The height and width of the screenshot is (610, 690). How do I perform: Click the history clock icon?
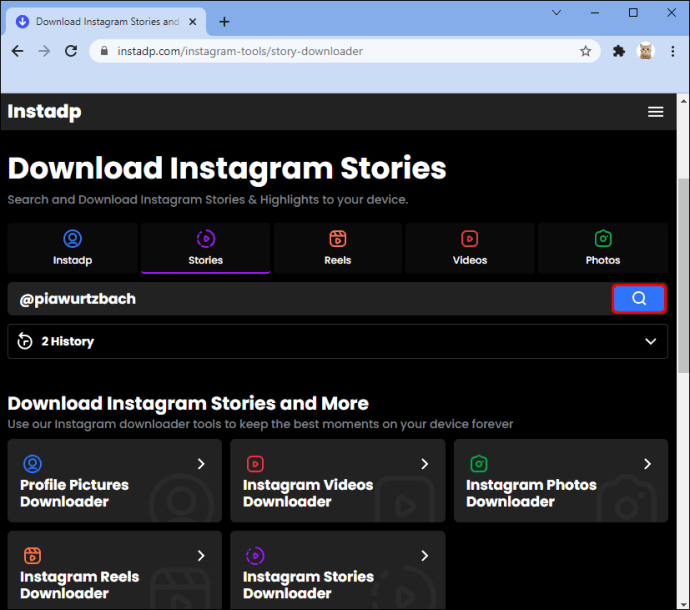tap(25, 341)
